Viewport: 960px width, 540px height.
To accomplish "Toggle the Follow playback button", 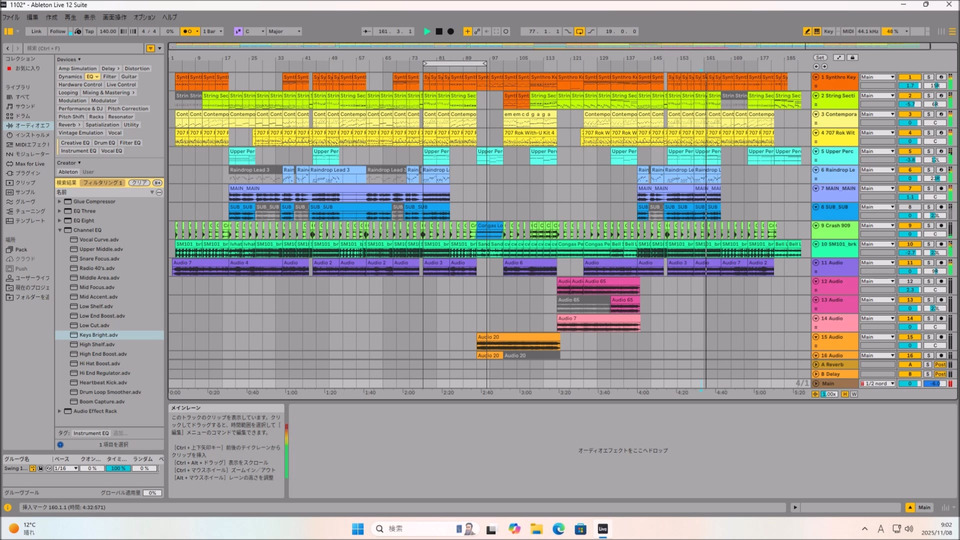I will point(58,31).
